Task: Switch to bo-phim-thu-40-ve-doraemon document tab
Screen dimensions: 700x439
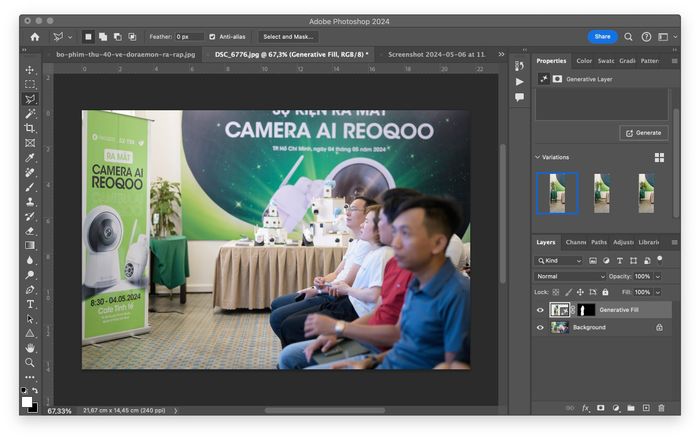Action: point(125,54)
